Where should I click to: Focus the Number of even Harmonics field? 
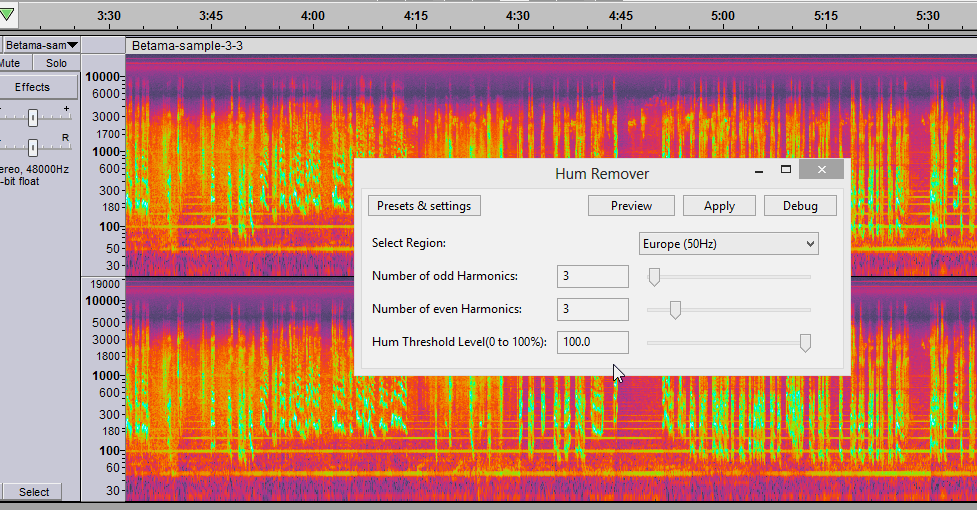coord(593,309)
